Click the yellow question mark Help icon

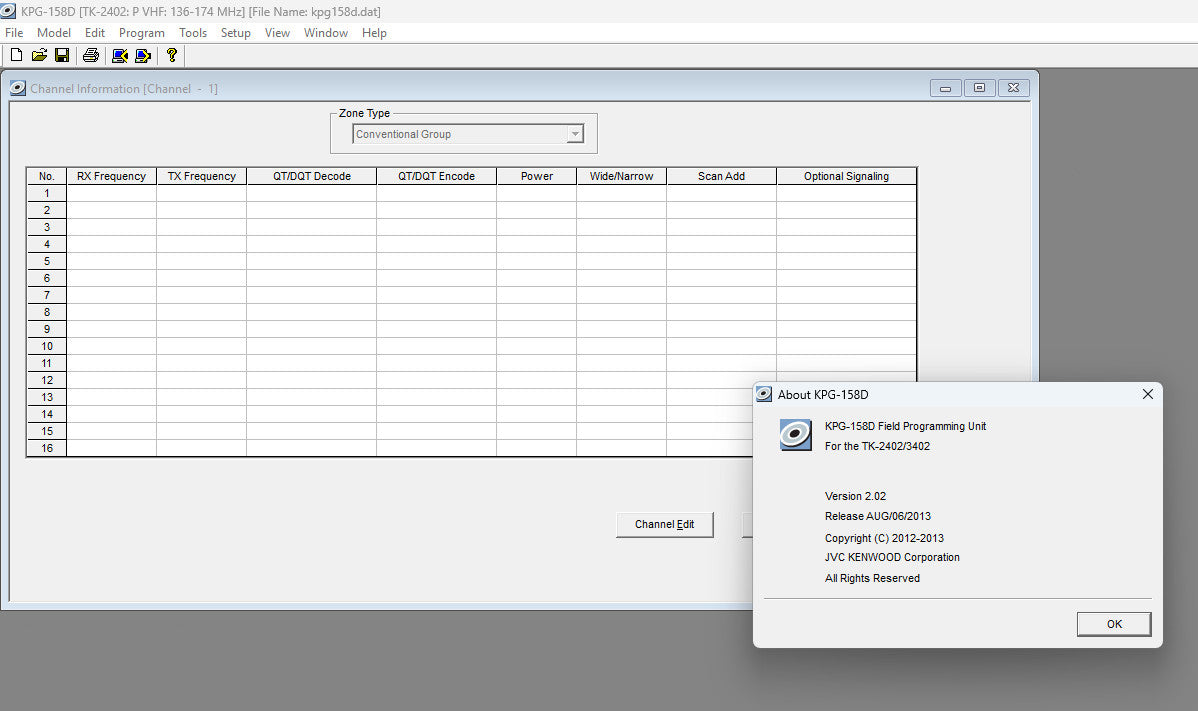pyautogui.click(x=172, y=55)
